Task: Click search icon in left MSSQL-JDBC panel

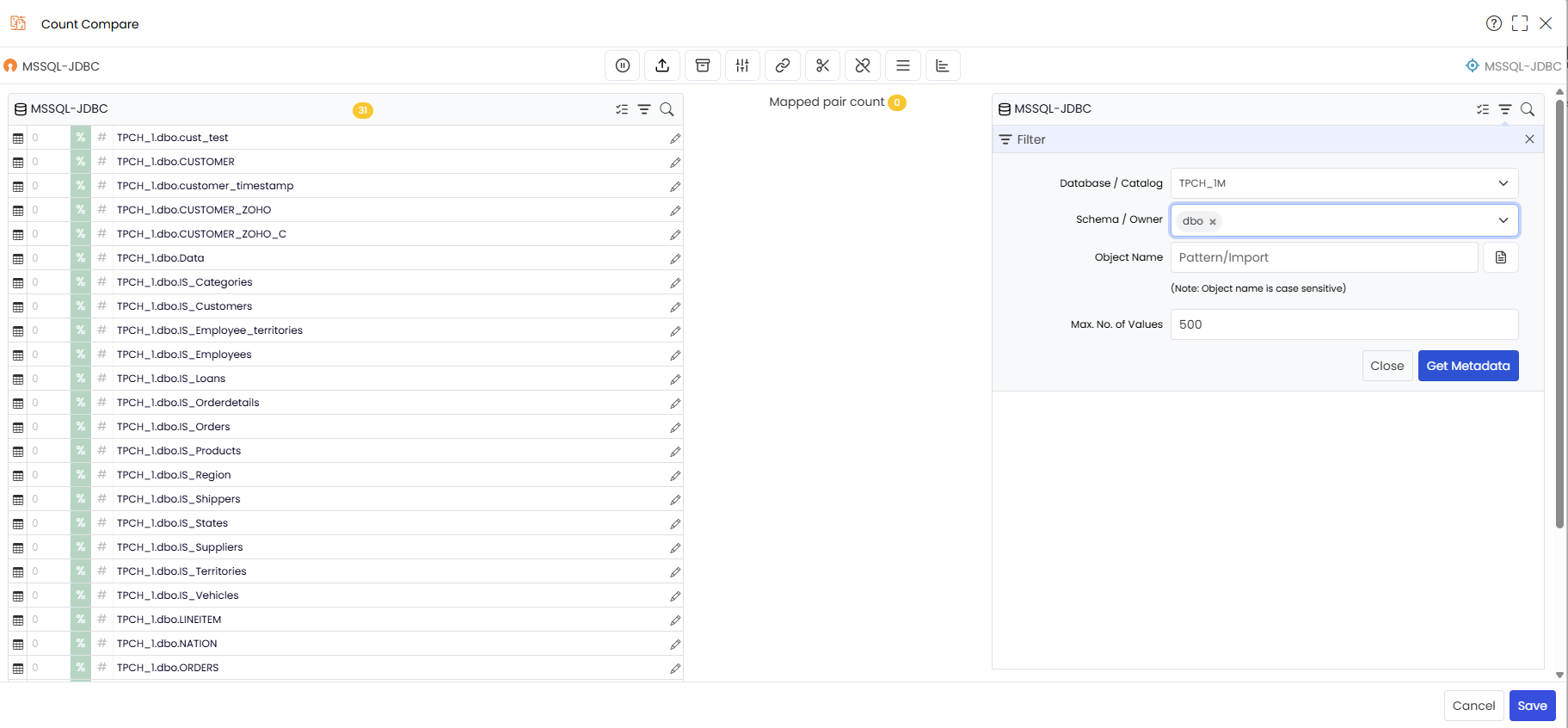Action: (667, 109)
